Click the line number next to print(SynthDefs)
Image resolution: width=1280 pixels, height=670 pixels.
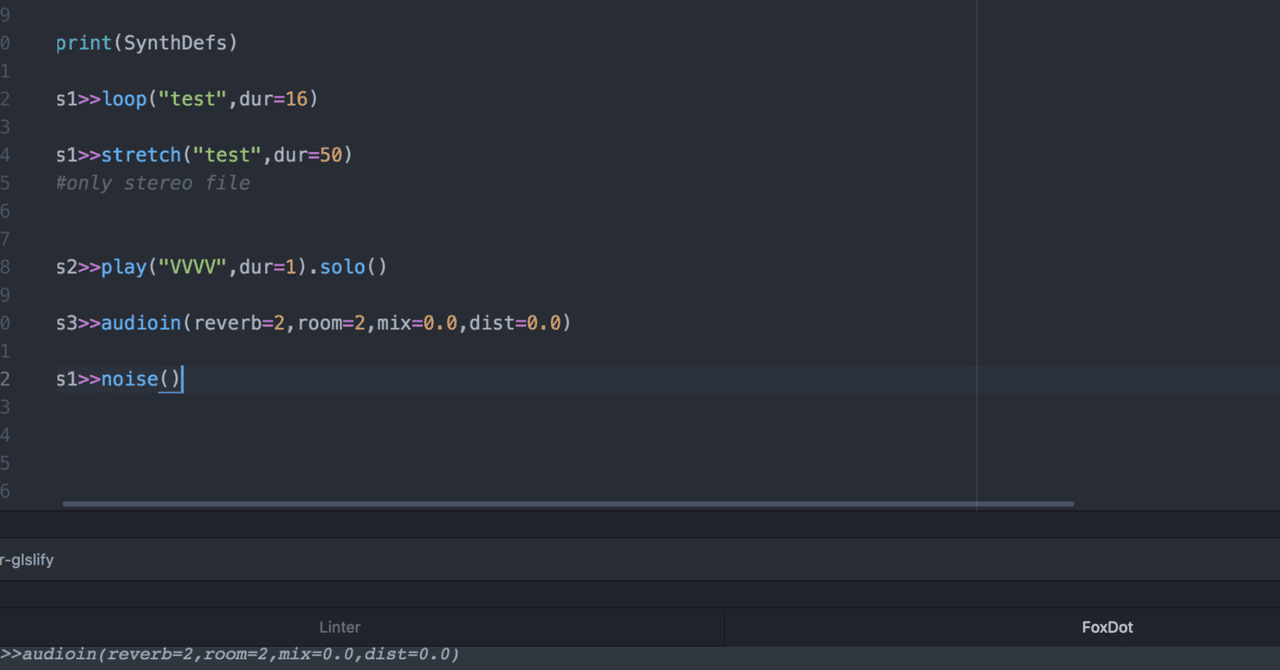click(x=8, y=42)
